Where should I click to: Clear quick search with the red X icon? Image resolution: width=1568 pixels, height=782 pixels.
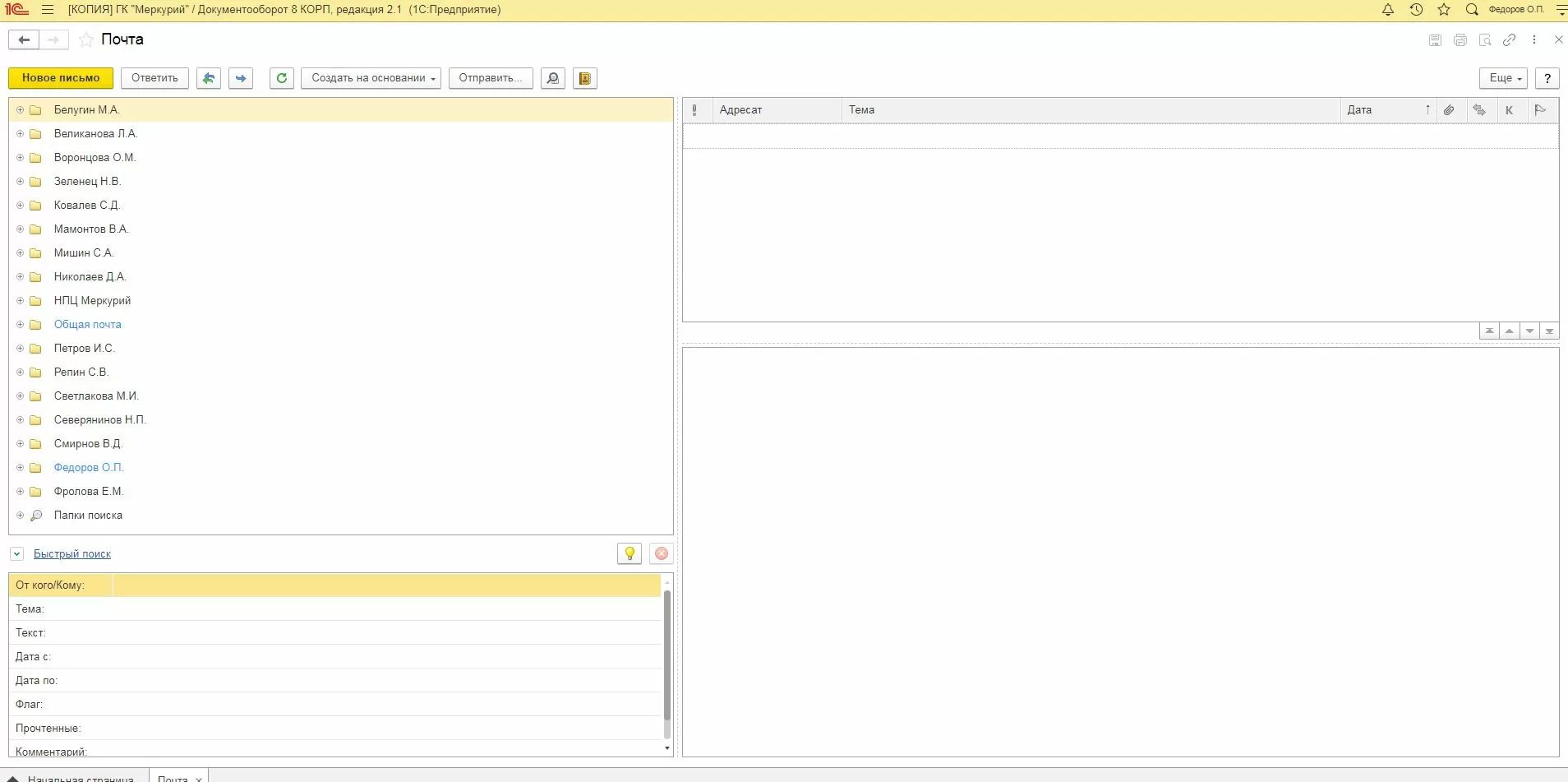(x=662, y=553)
